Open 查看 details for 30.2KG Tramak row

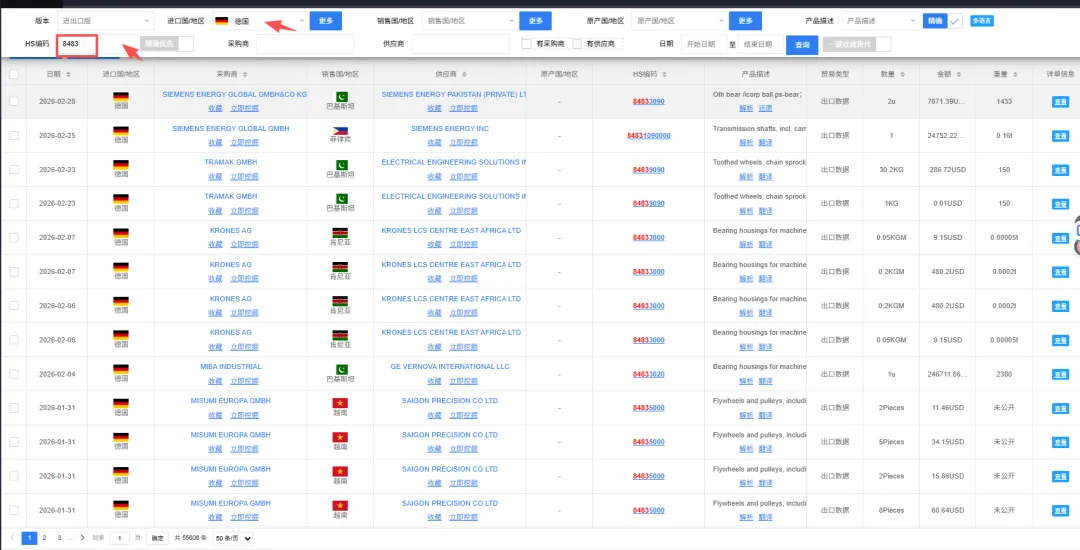(1060, 170)
